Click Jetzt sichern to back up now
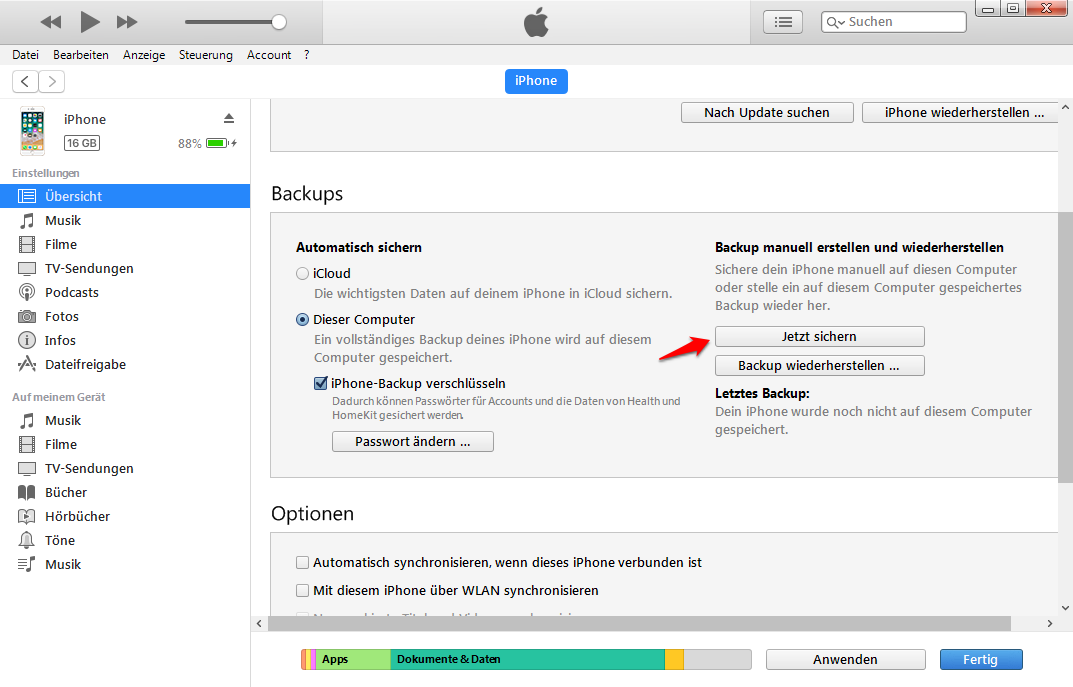This screenshot has height=687, width=1073. [x=820, y=337]
